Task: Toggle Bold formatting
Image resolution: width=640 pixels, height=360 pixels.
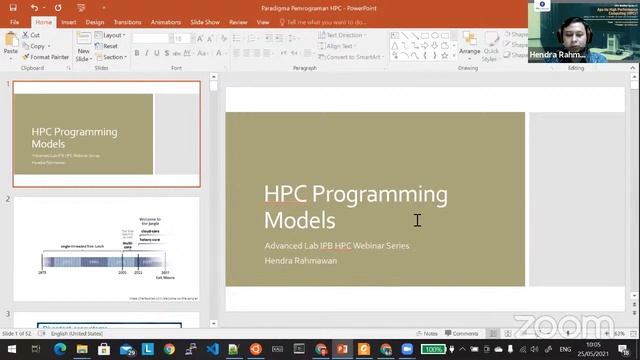Action: [x=137, y=53]
